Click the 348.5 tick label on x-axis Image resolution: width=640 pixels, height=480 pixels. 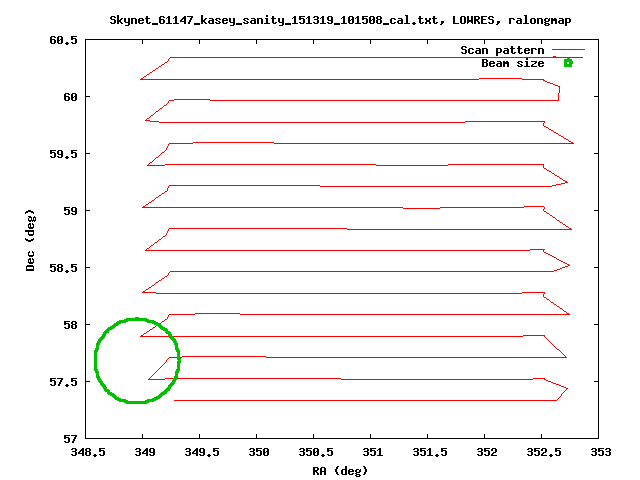point(85,452)
